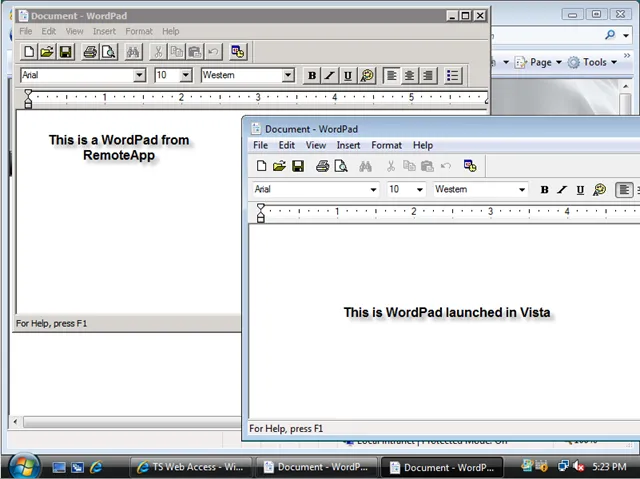Open Western script dropdown in RemoteApp WordPad

288,75
